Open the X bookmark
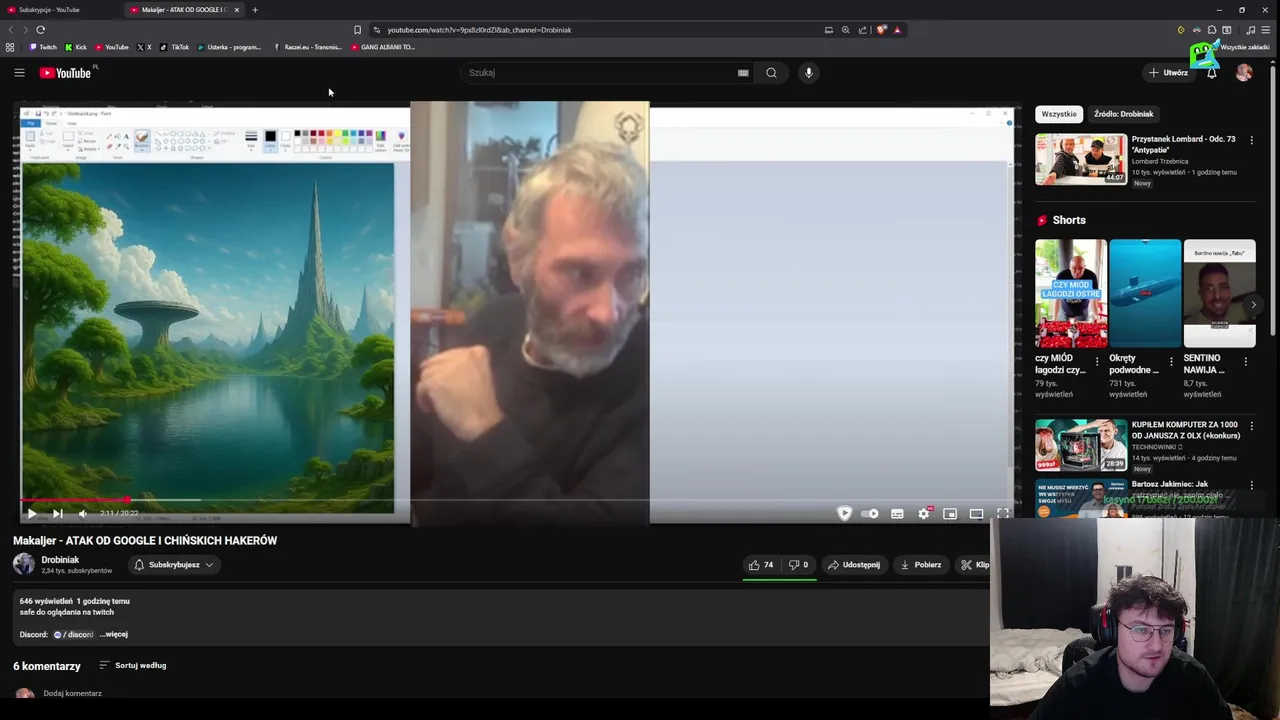The image size is (1280, 720). (144, 47)
